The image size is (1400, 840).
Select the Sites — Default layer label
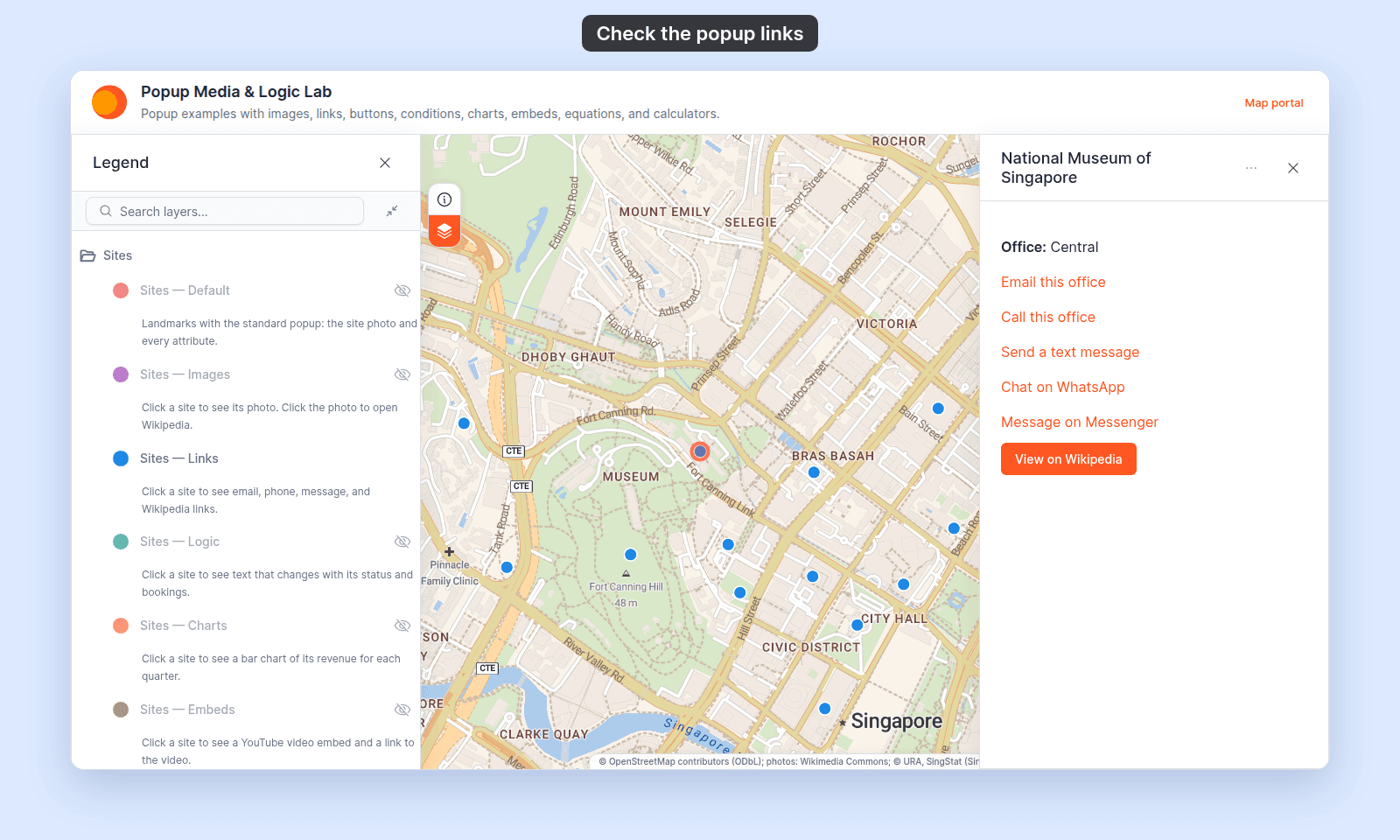coord(185,290)
